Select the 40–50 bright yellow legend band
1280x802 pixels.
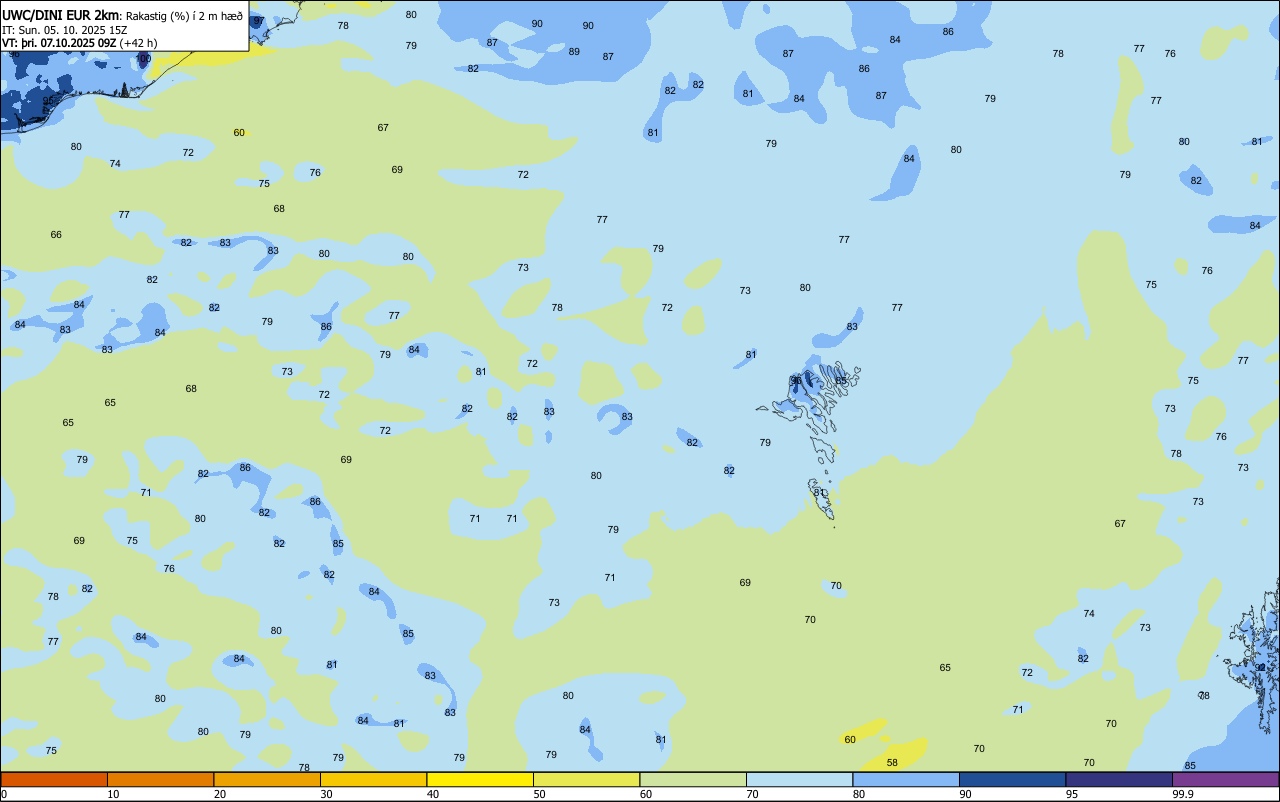click(480, 779)
